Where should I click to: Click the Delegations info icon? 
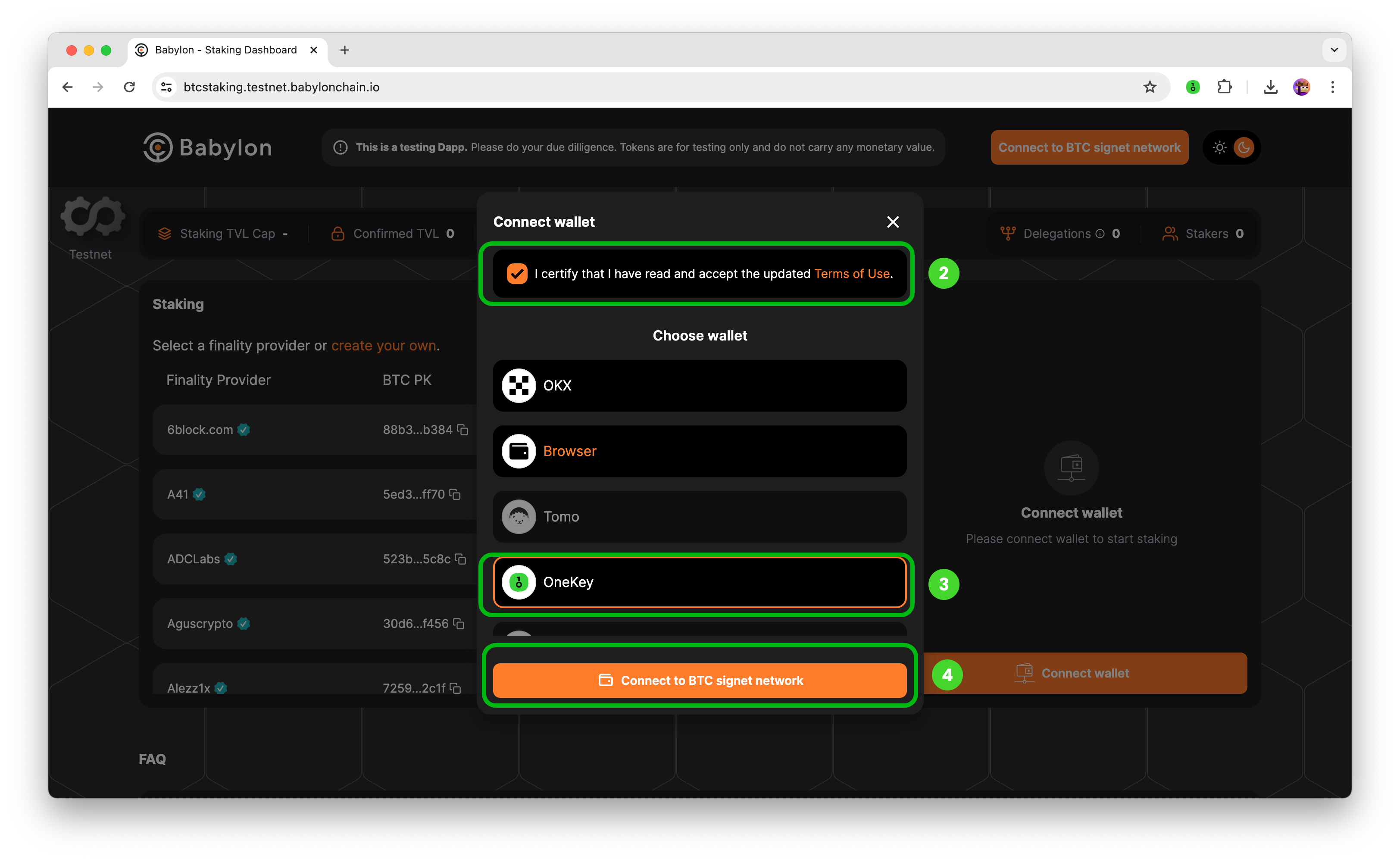click(1100, 234)
